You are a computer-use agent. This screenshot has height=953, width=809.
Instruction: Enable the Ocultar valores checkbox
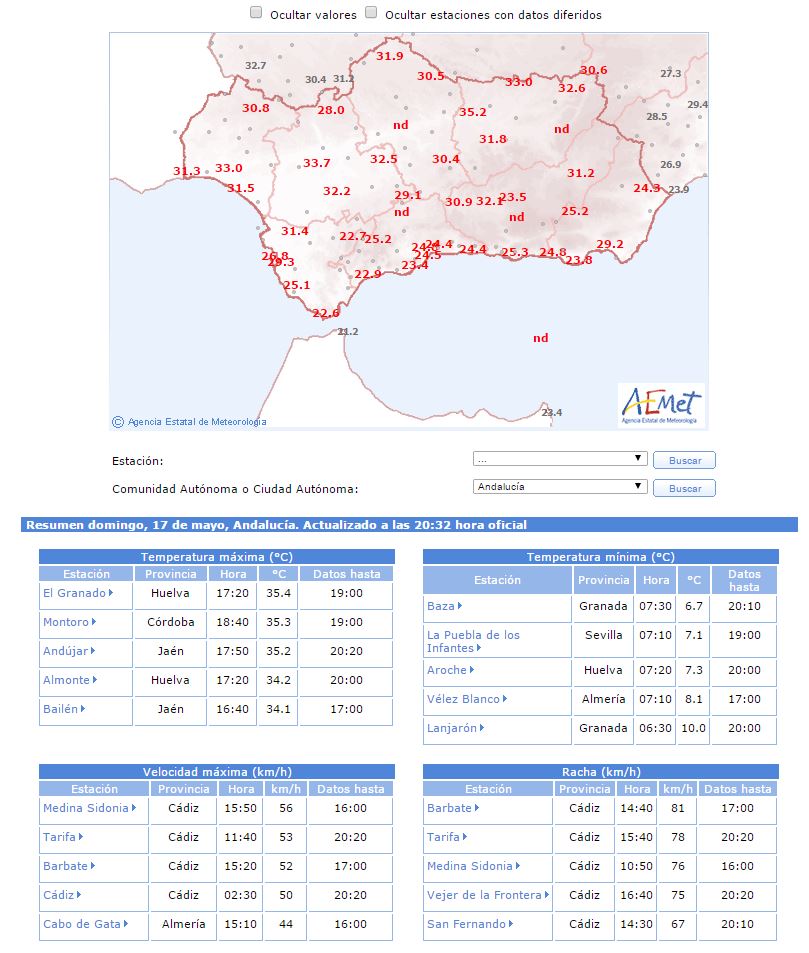(x=256, y=13)
